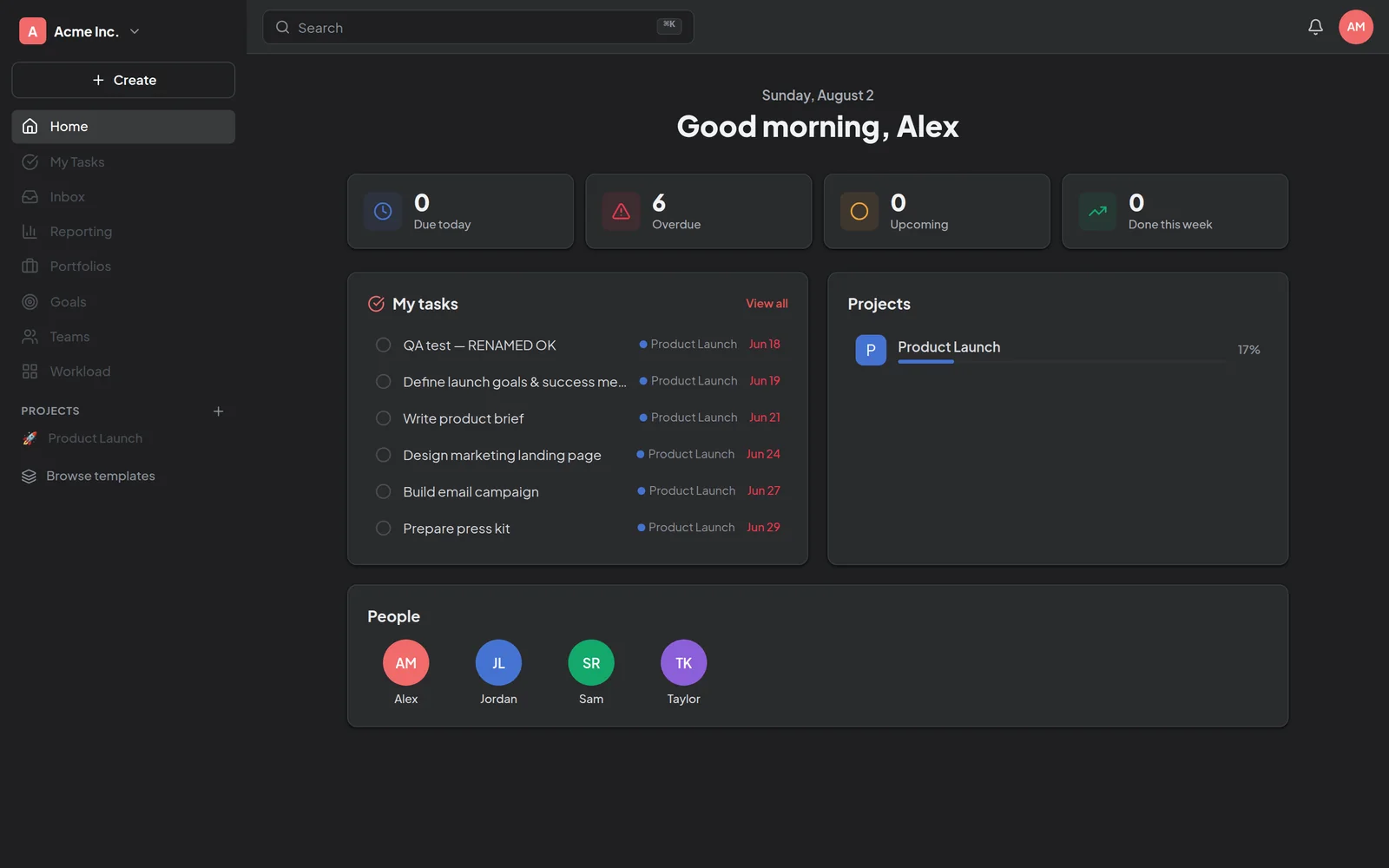Click the Product Launch progress bar

[x=1062, y=361]
